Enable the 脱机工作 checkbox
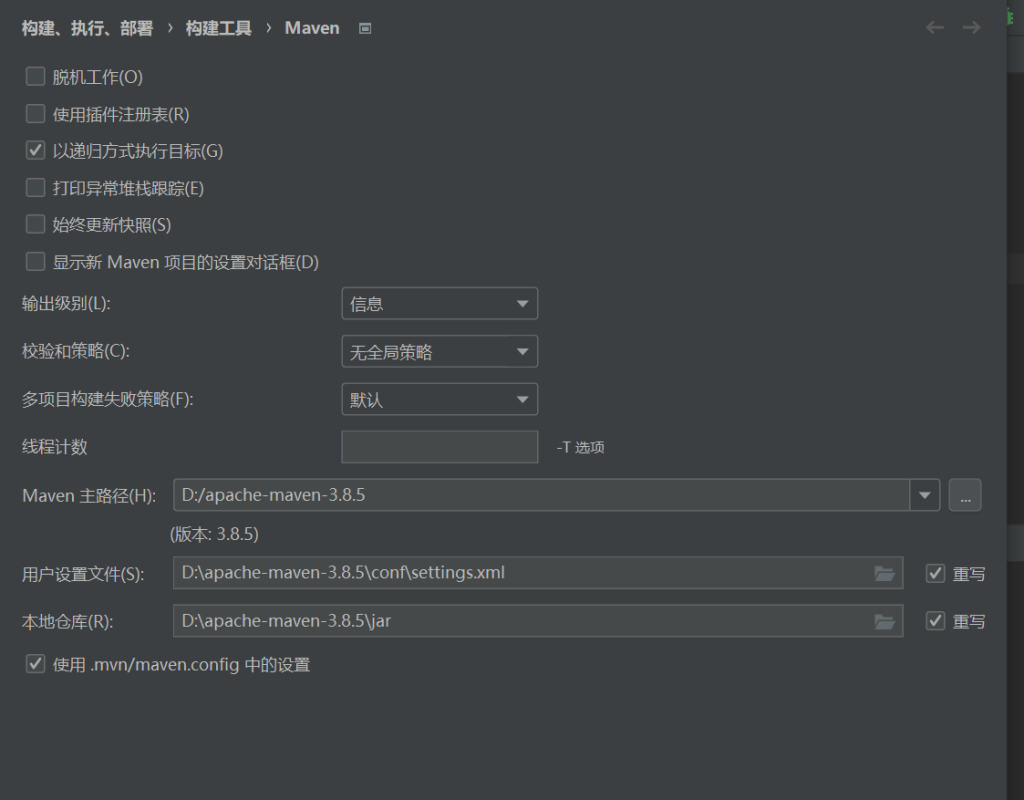The width and height of the screenshot is (1024, 800). (x=36, y=77)
